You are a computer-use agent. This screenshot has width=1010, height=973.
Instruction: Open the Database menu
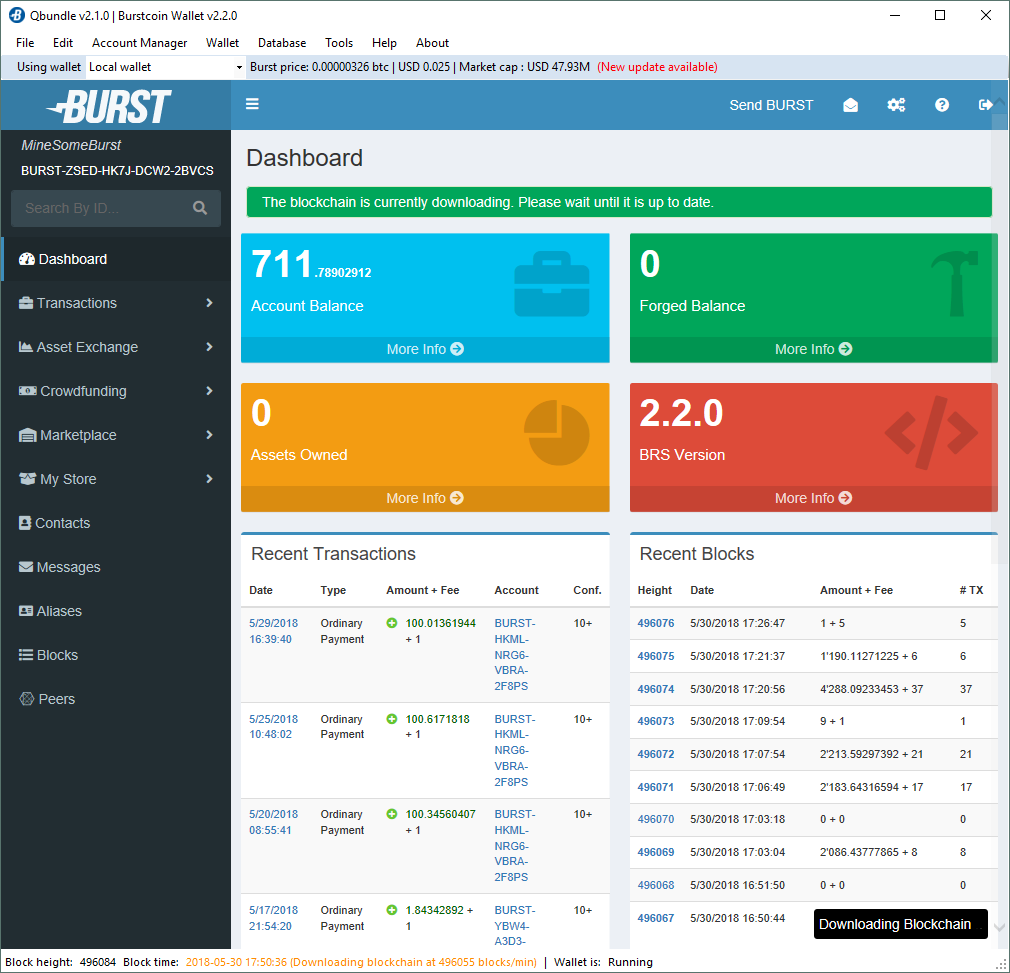tap(282, 43)
